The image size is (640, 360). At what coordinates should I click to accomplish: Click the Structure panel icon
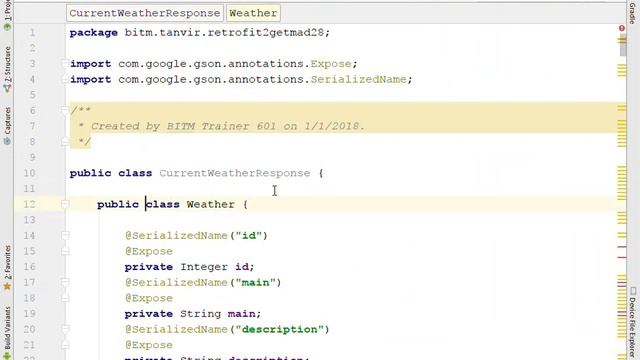pyautogui.click(x=7, y=88)
